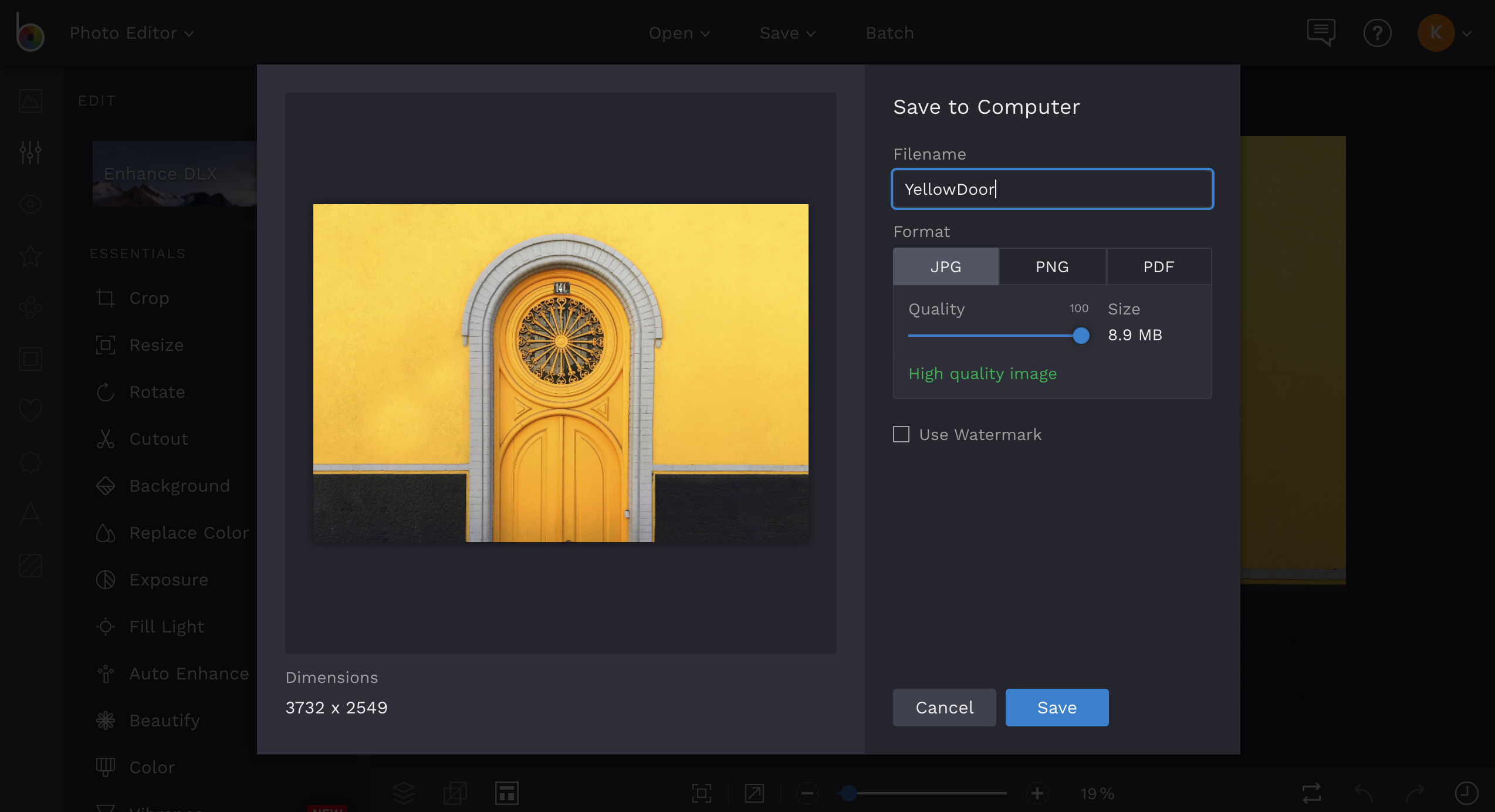Select the Cutout tool
1495x812 pixels.
coord(157,438)
